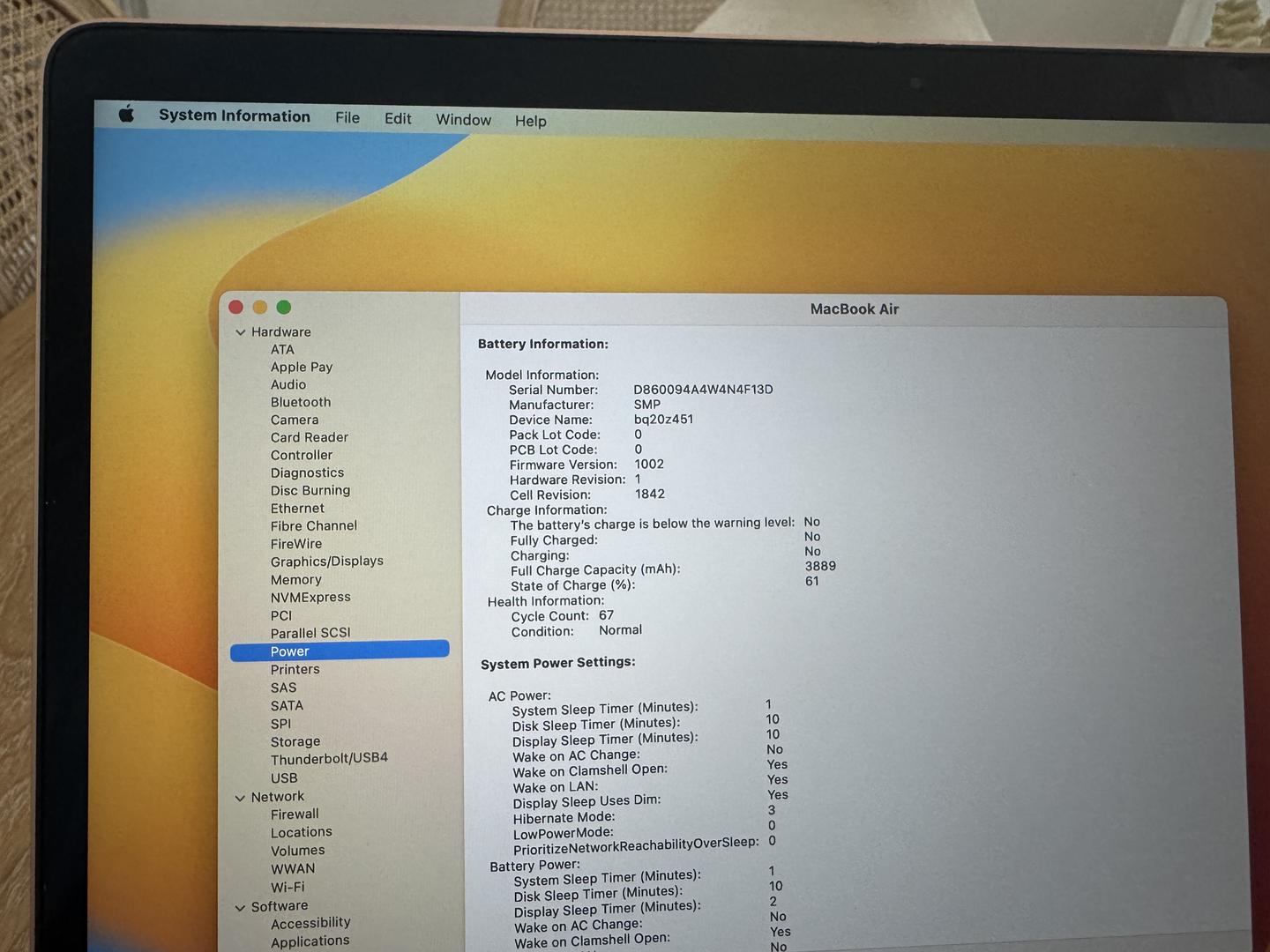
Task: Select Graphics/Displays in the sidebar
Action: point(327,562)
